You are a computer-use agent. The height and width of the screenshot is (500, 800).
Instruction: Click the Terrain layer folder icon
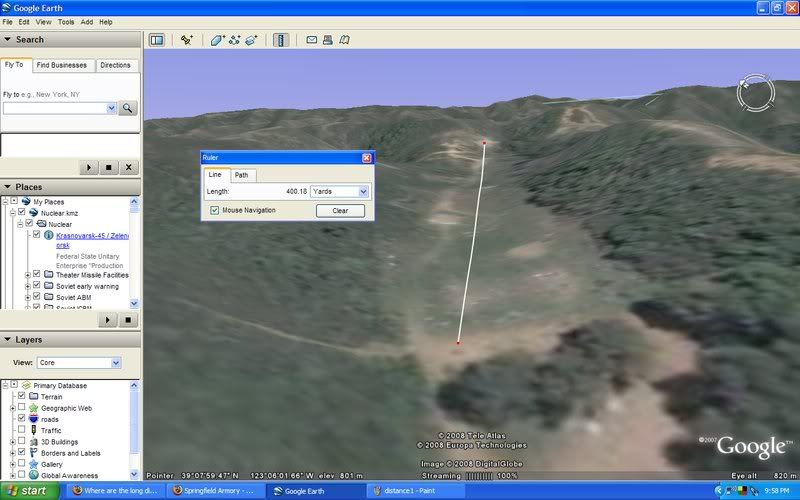pyautogui.click(x=34, y=396)
